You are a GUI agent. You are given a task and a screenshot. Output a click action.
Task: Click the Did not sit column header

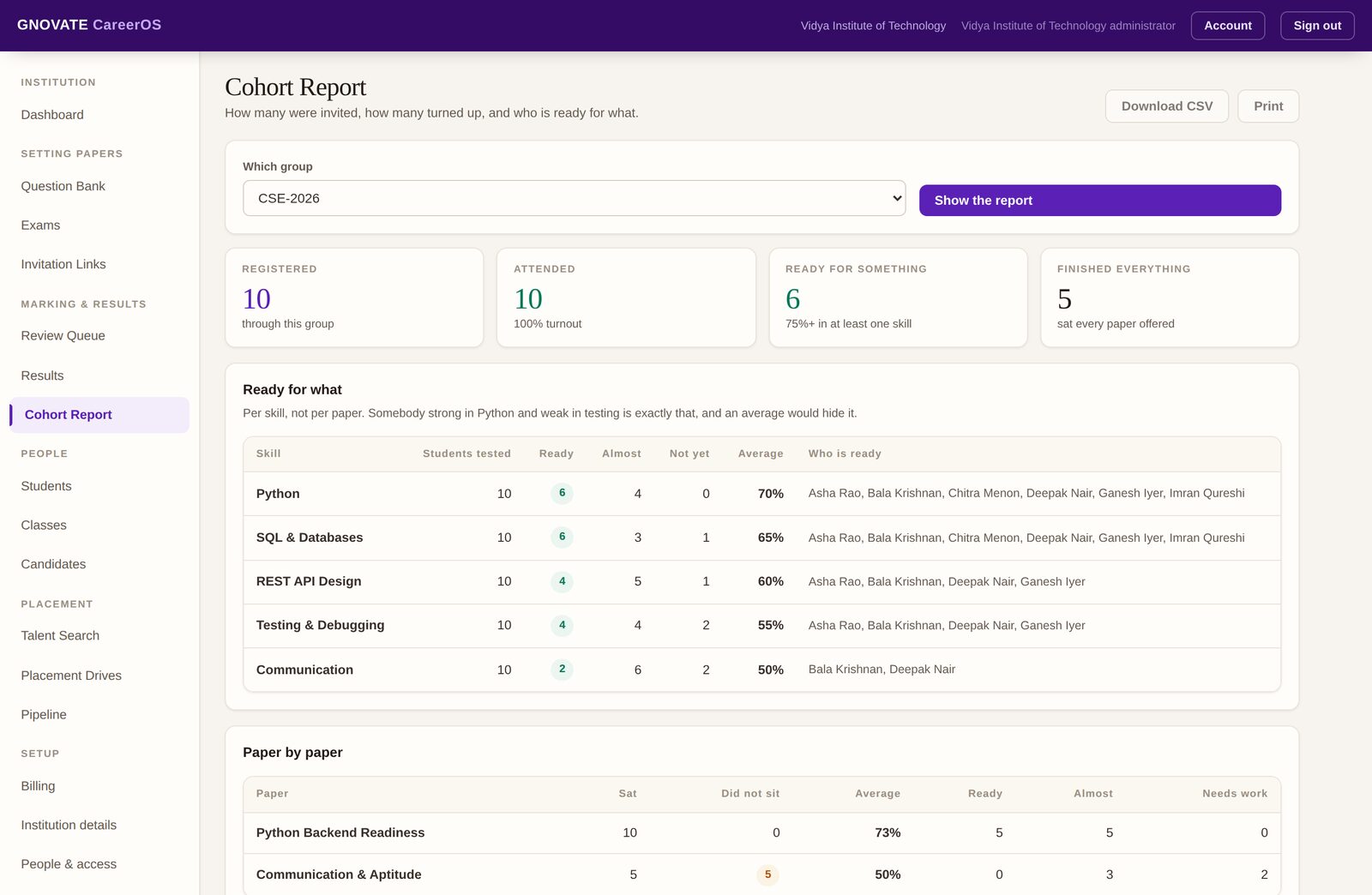(x=750, y=794)
